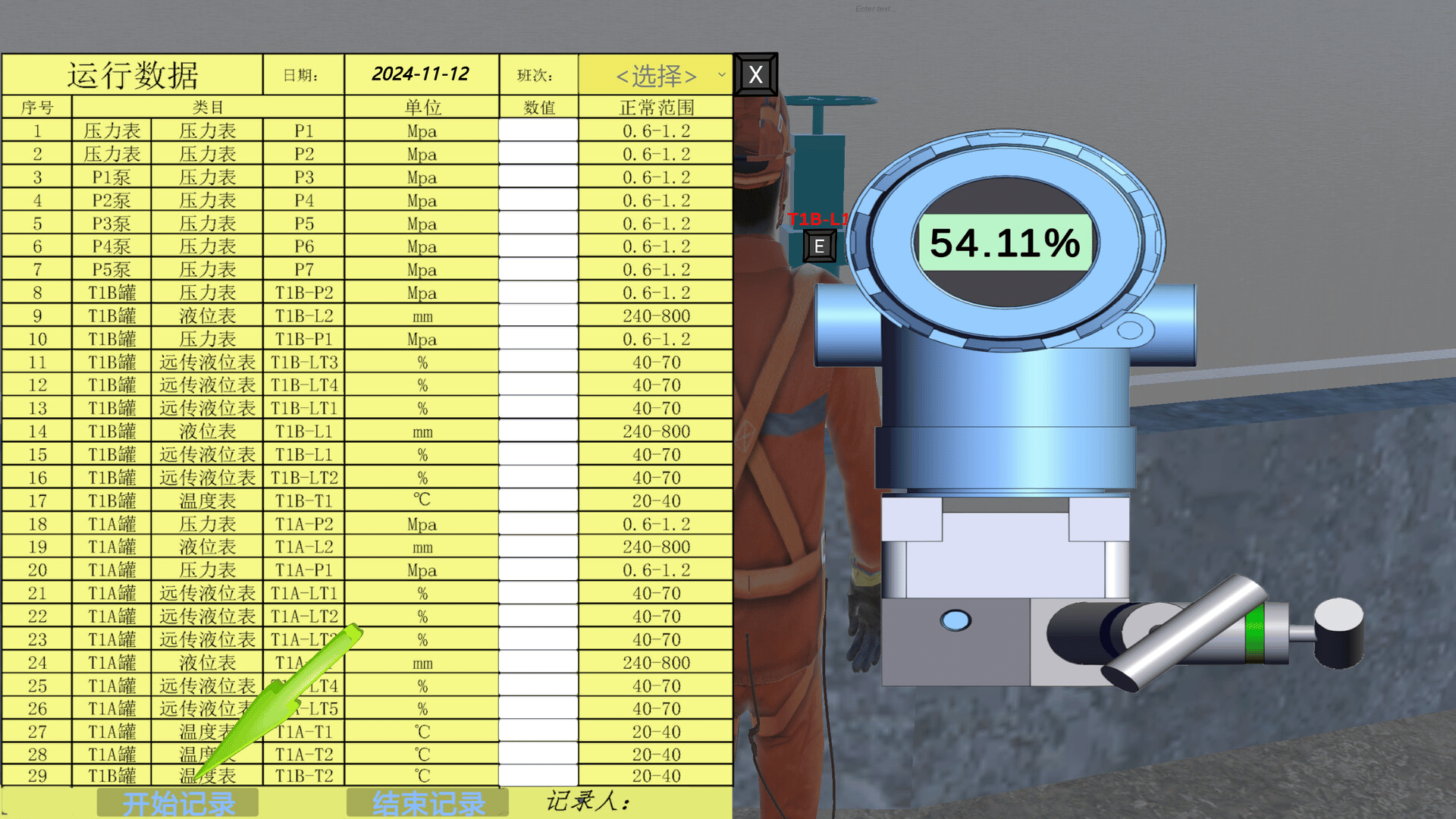The height and width of the screenshot is (819, 1456).
Task: Enter value for row 1 P1 pressure
Action: click(x=538, y=130)
